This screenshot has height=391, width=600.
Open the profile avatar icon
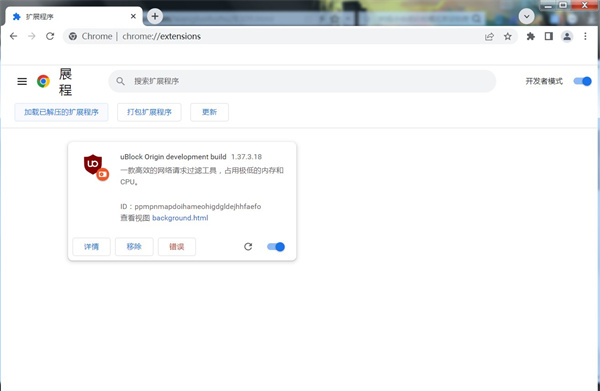[567, 36]
